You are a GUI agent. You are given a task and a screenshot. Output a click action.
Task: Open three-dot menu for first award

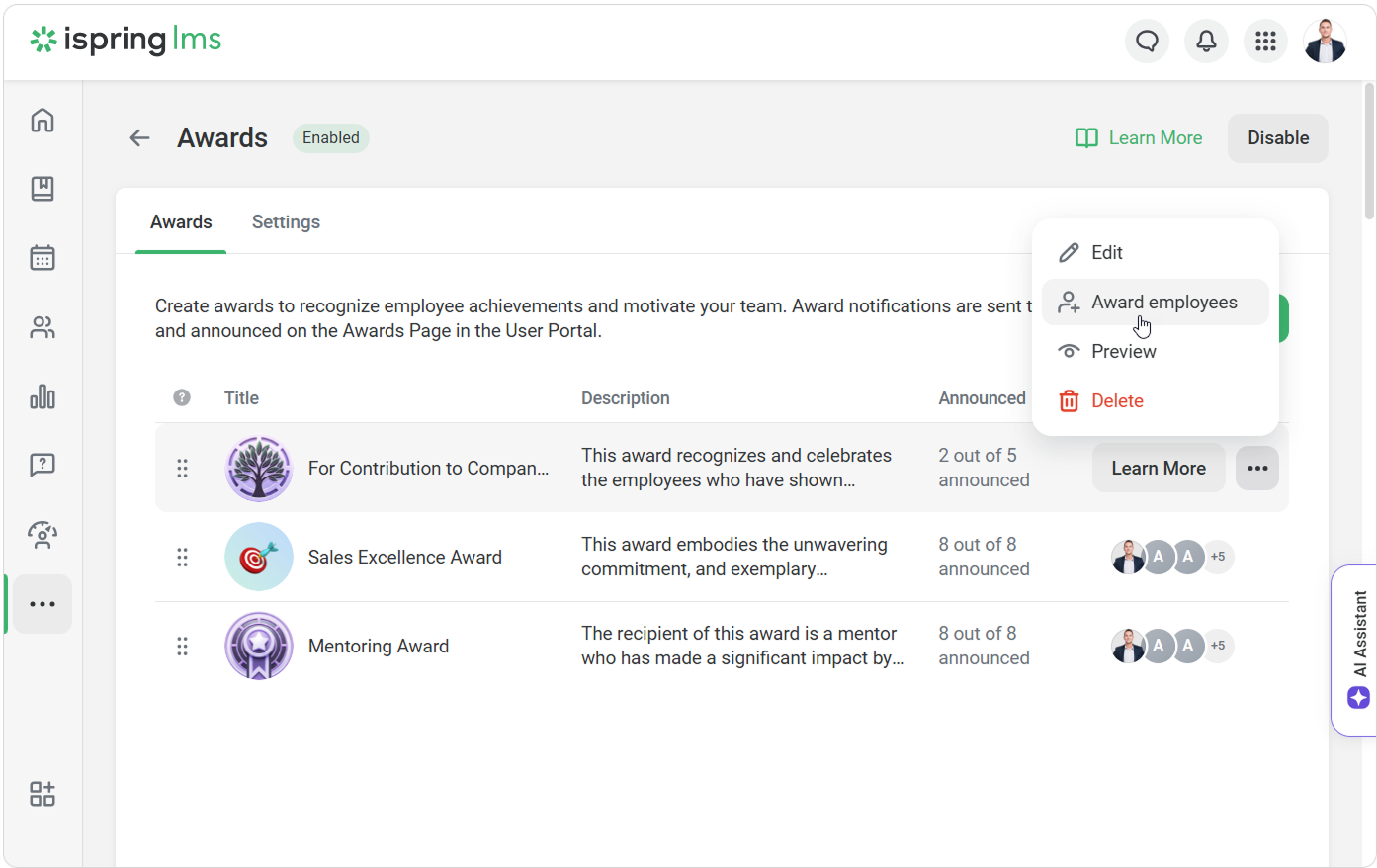point(1257,469)
